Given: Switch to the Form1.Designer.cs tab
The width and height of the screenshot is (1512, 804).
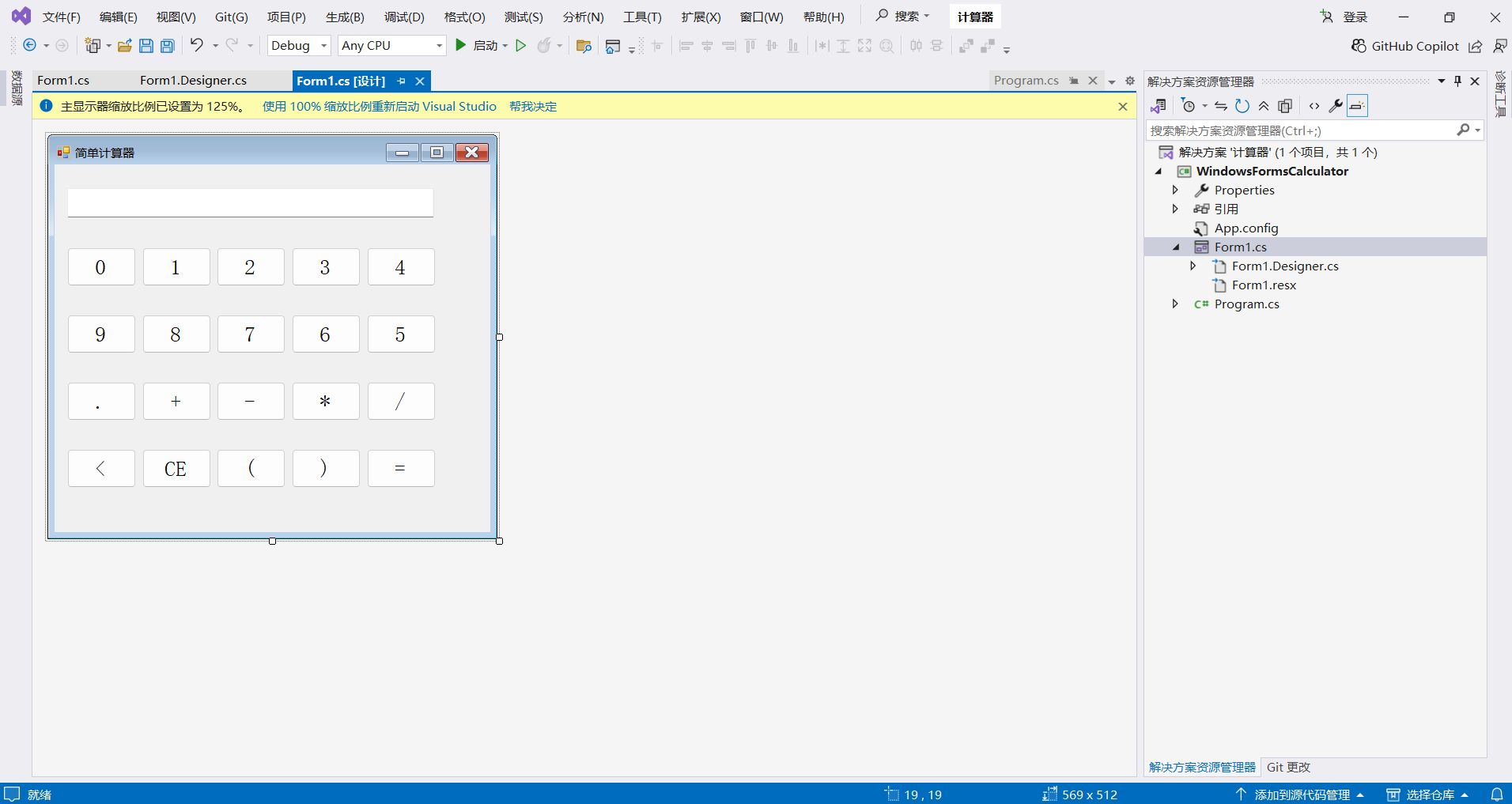Looking at the screenshot, I should 193,81.
